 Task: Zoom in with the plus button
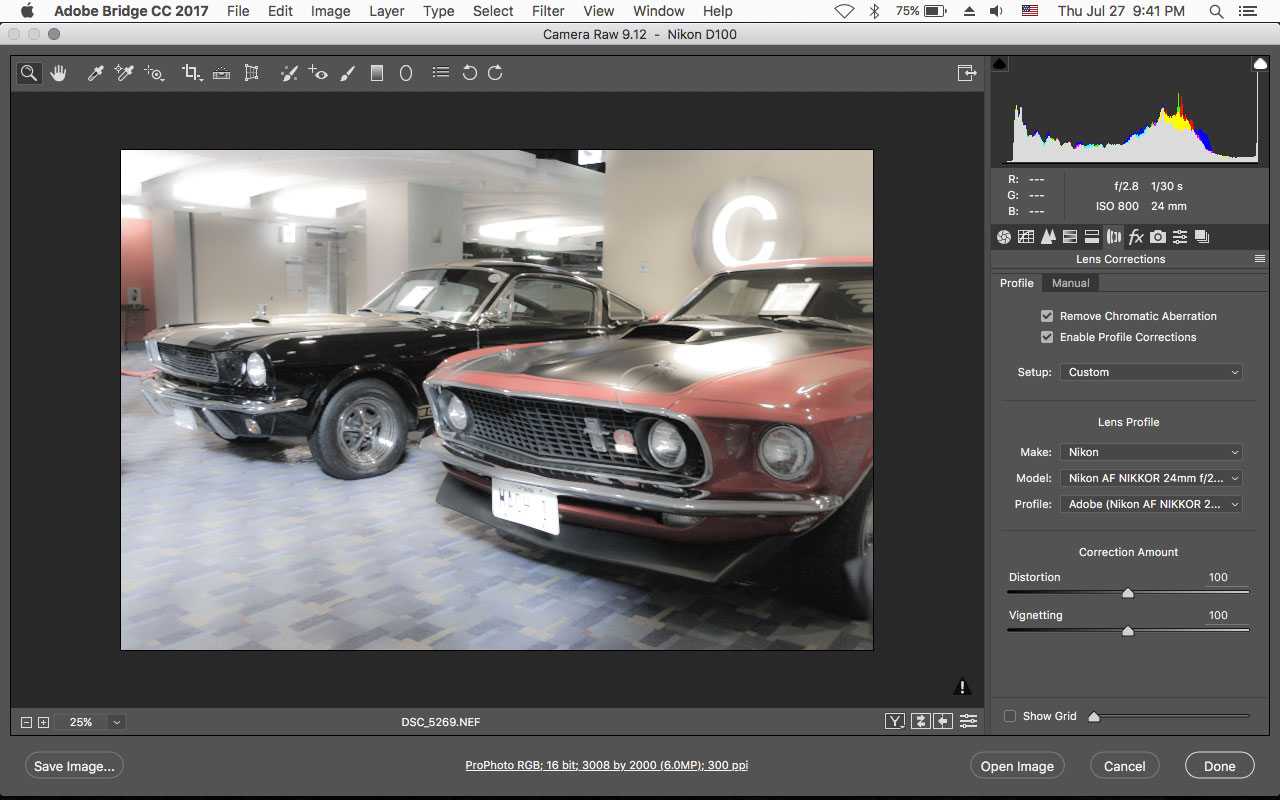coord(43,722)
